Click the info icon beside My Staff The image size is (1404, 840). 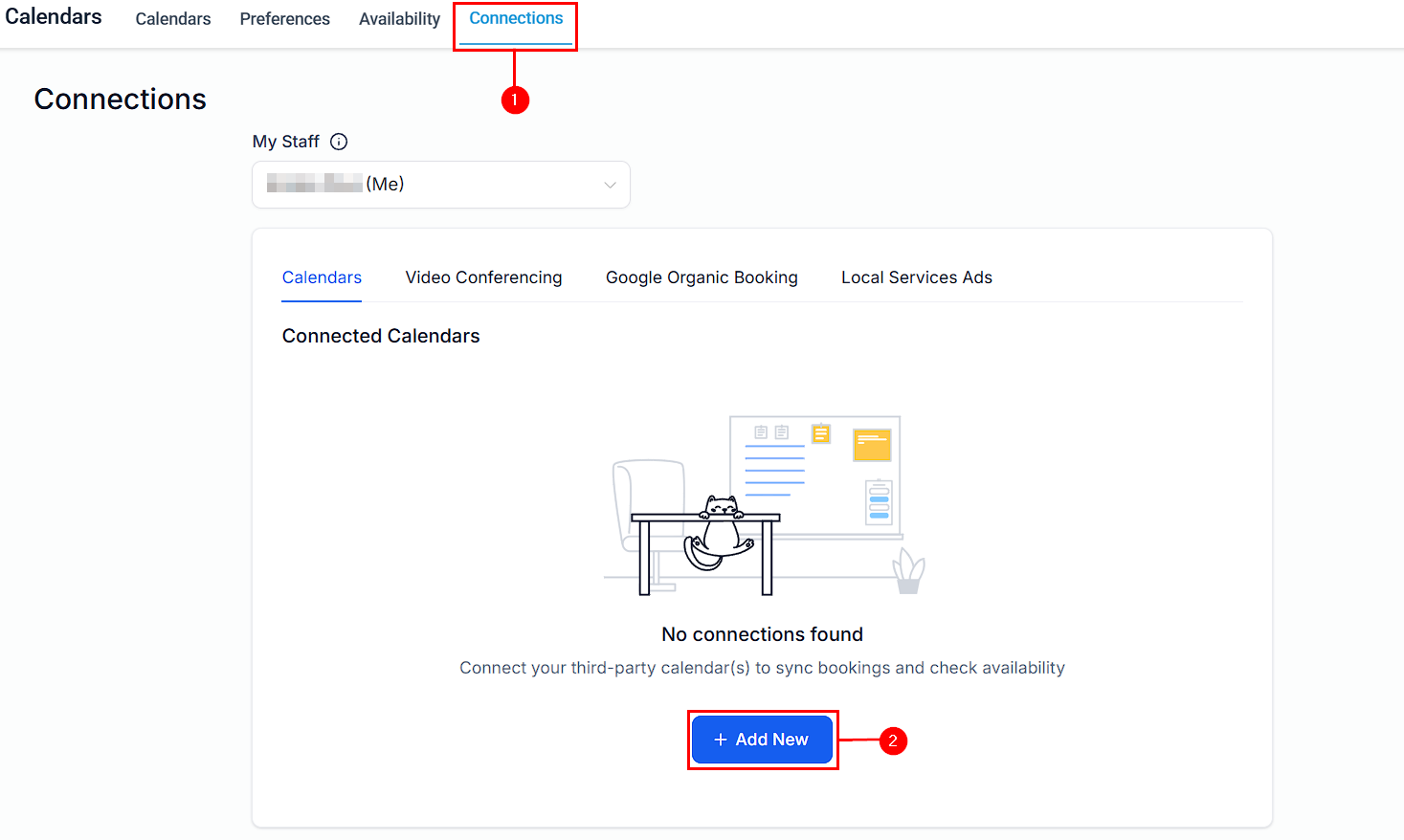tap(339, 142)
